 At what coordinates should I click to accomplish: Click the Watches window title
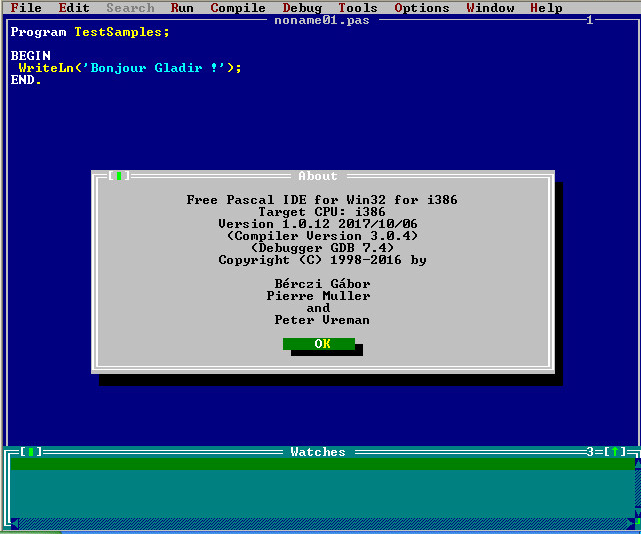(318, 452)
